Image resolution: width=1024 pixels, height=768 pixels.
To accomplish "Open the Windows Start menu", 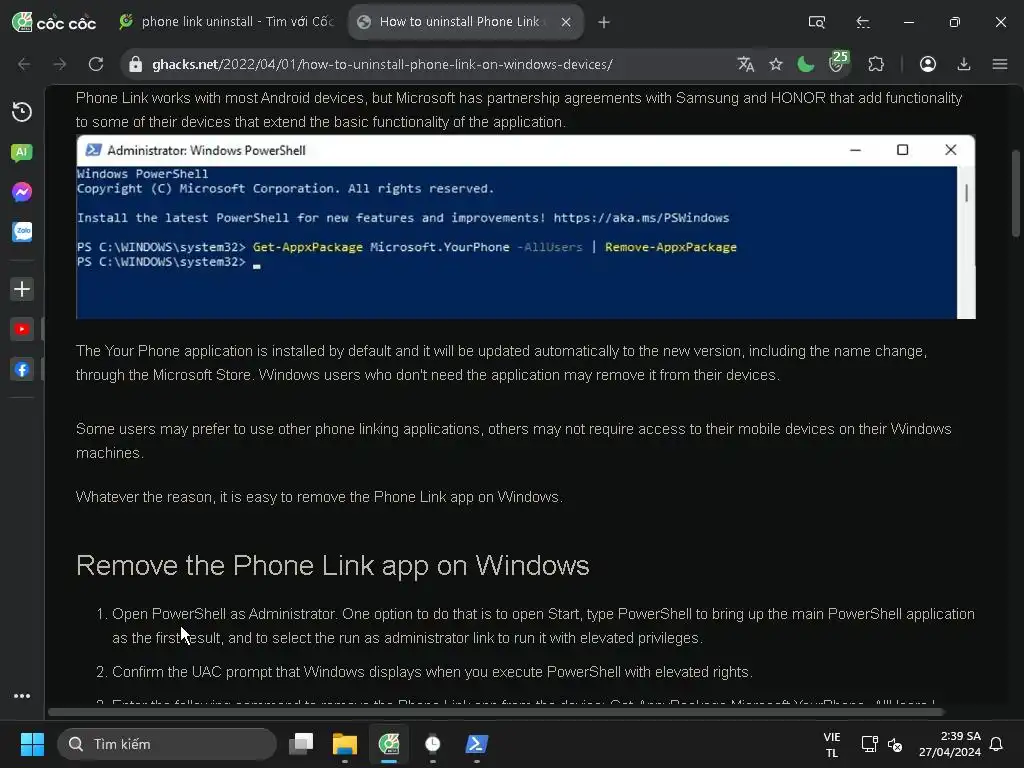I will coord(32,744).
